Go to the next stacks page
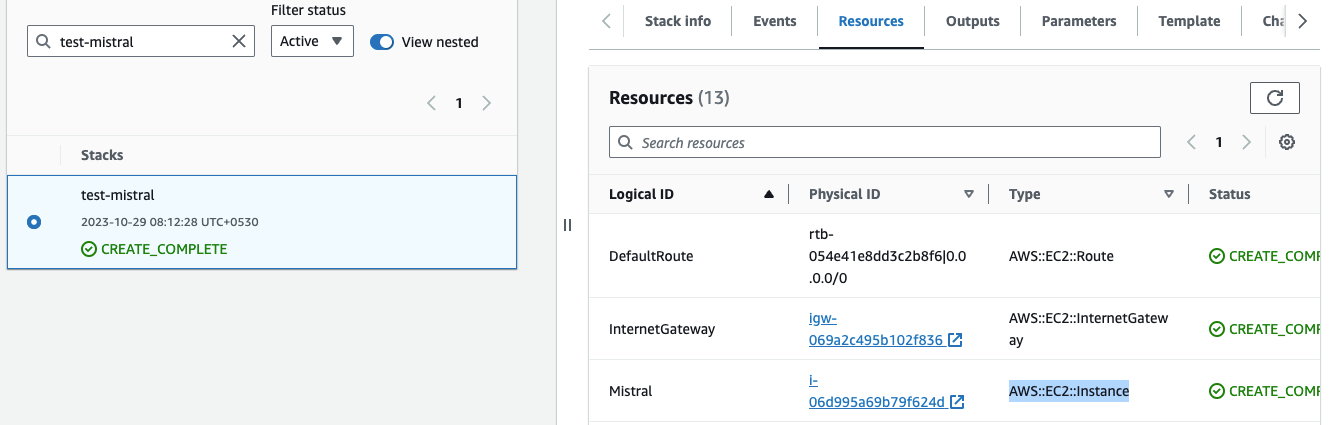 click(x=486, y=103)
